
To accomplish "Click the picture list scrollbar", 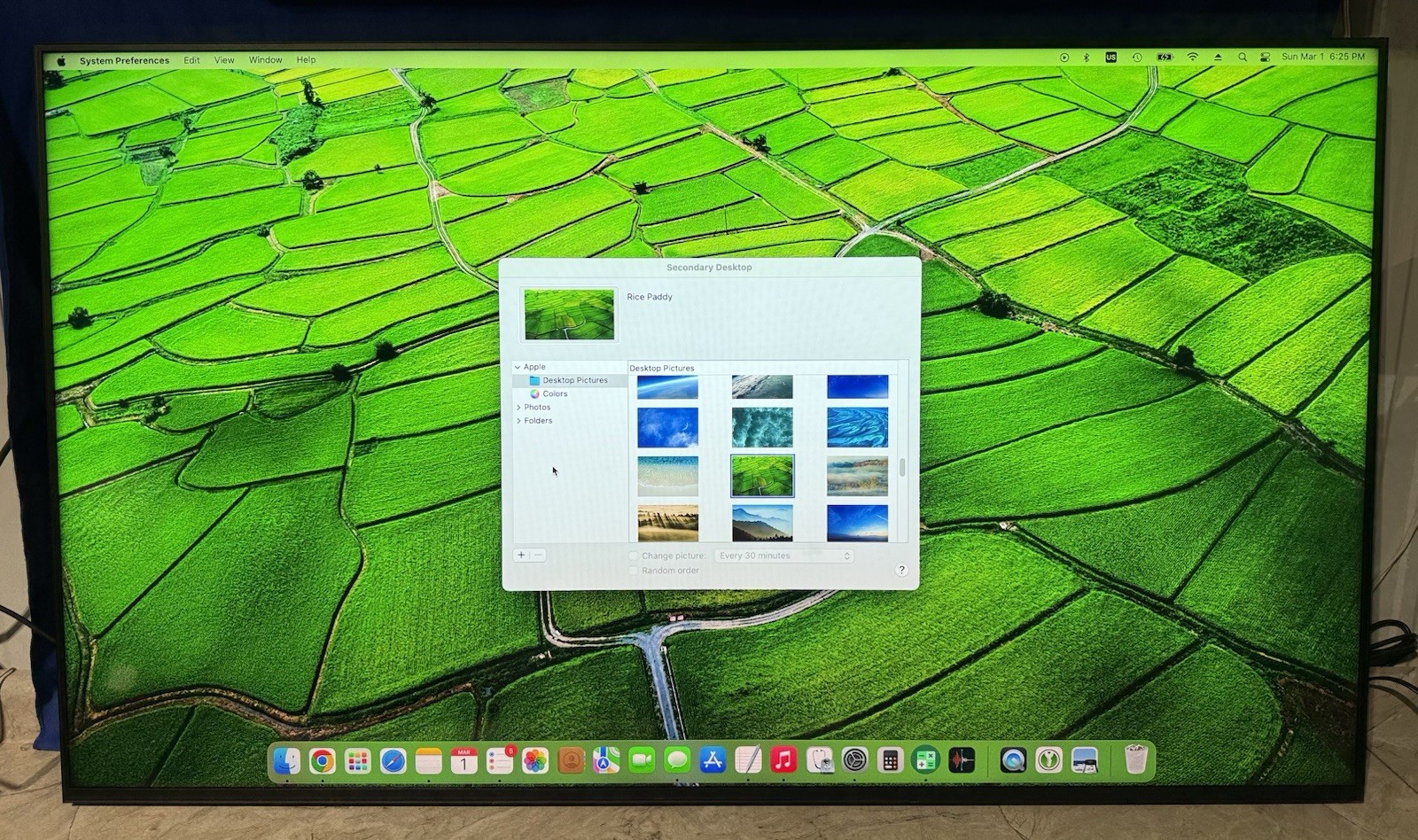I will coord(902,467).
